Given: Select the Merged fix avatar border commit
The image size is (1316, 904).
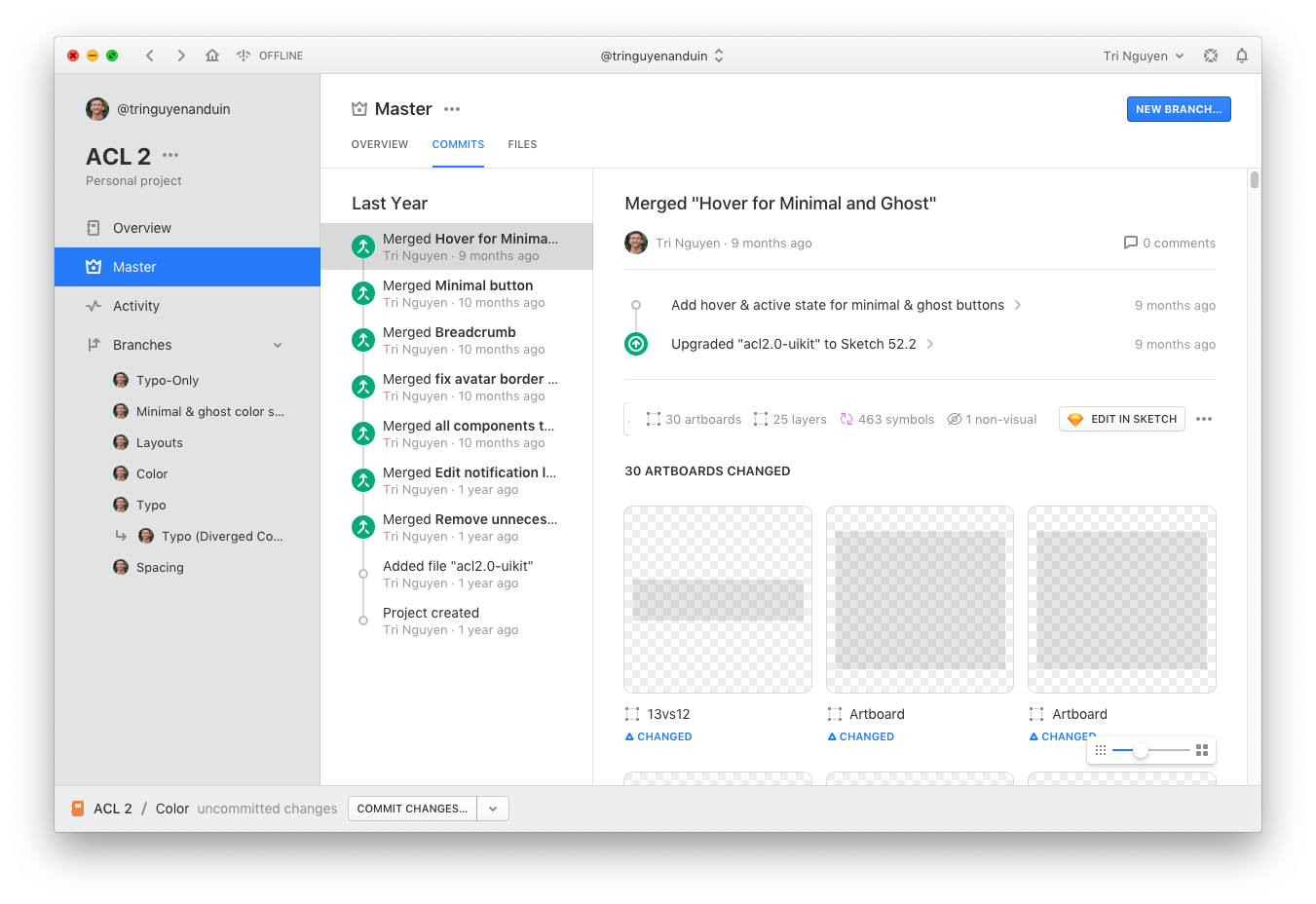Looking at the screenshot, I should [x=457, y=387].
